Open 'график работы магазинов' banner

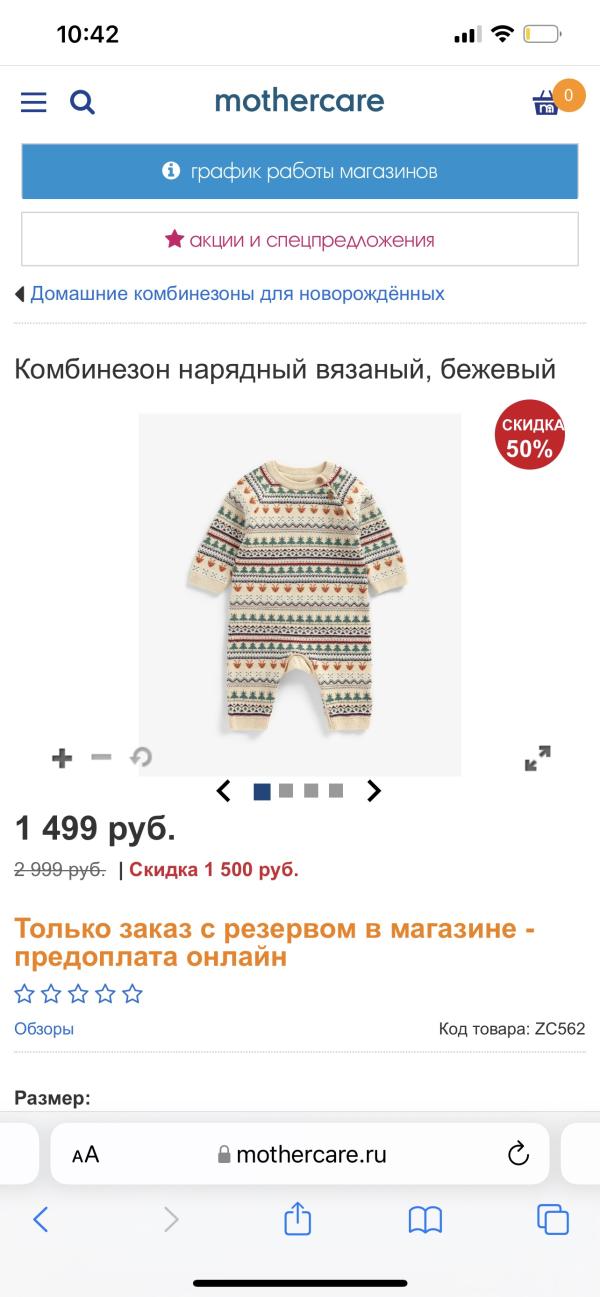tap(300, 171)
